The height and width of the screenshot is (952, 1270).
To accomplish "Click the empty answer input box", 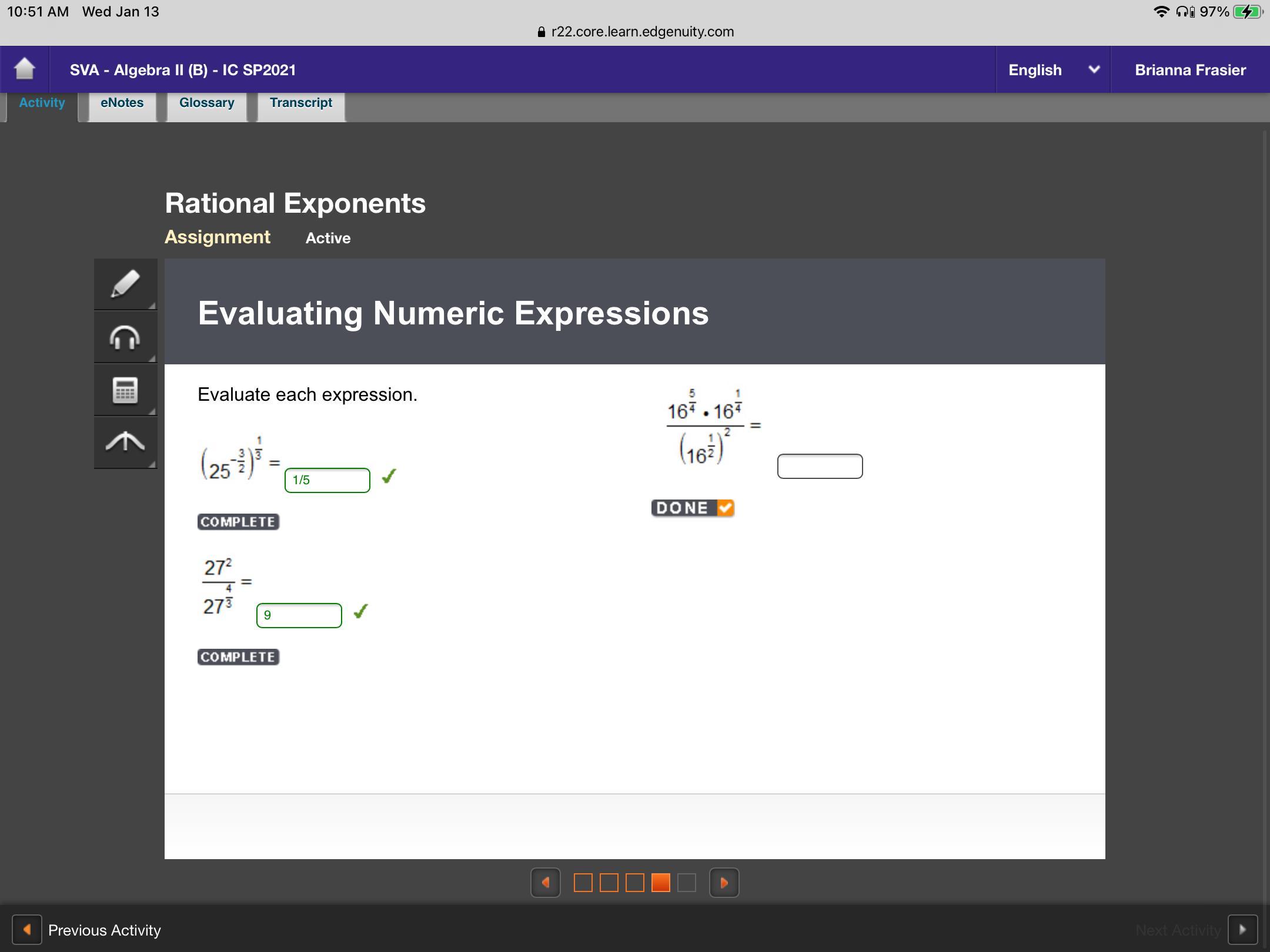I will pos(820,466).
